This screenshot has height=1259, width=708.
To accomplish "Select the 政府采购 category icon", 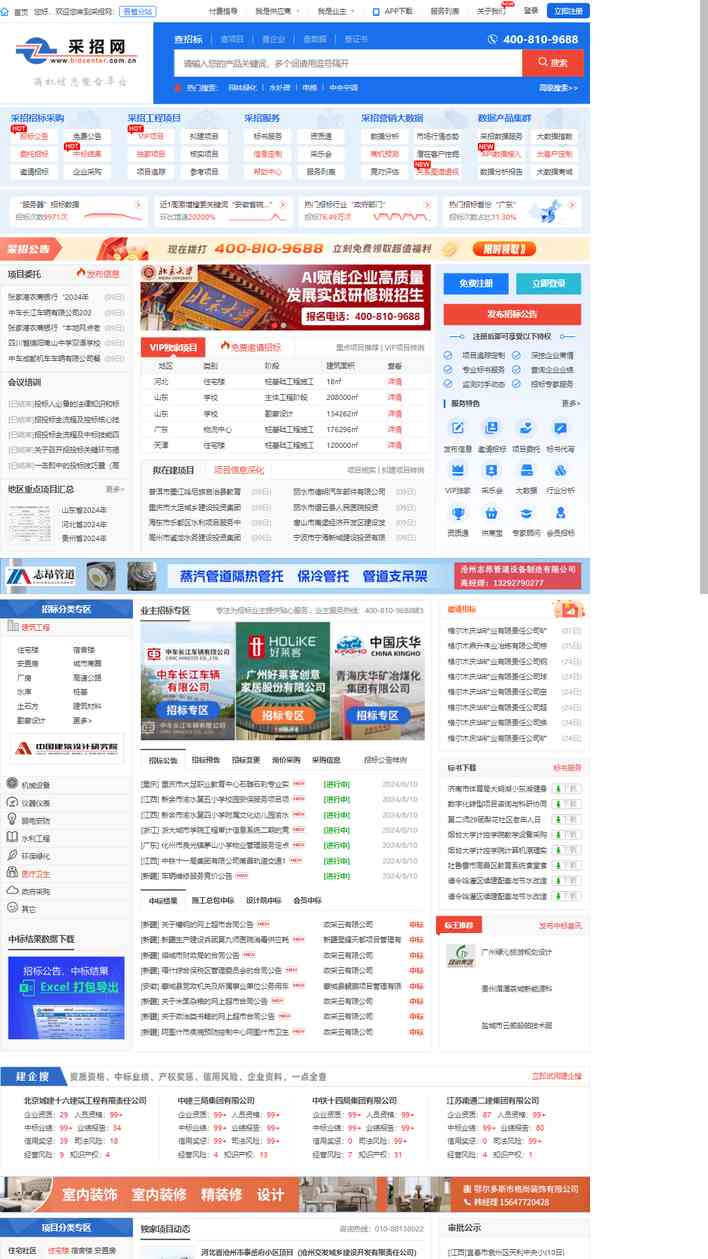I will [x=12, y=892].
